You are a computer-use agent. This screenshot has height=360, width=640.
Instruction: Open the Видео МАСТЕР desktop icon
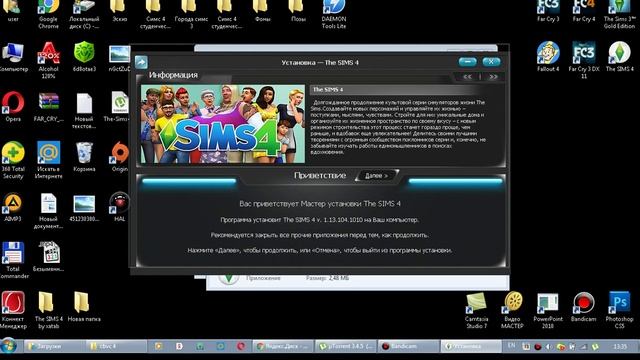512,311
